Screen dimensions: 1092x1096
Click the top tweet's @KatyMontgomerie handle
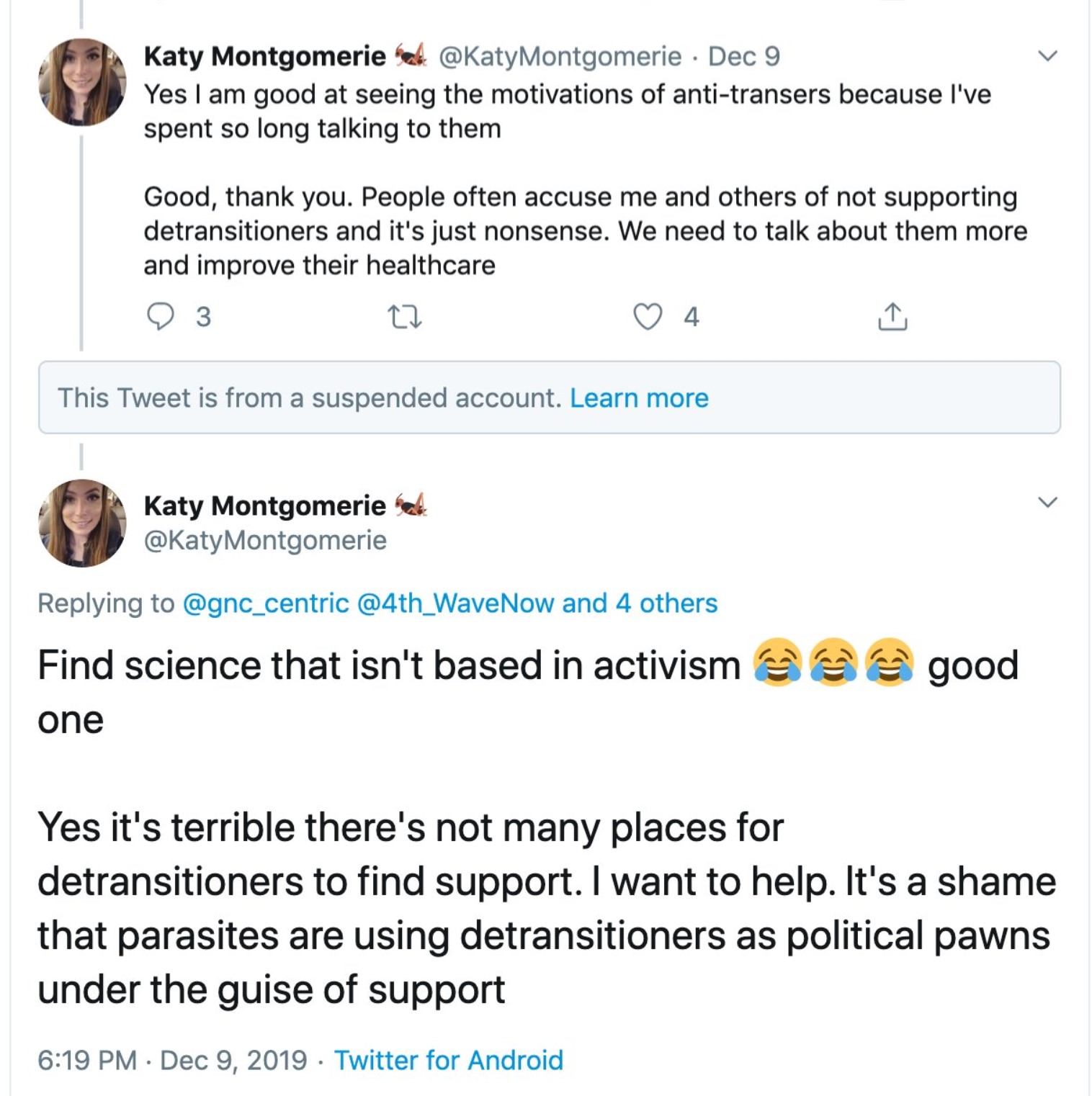pos(560,56)
